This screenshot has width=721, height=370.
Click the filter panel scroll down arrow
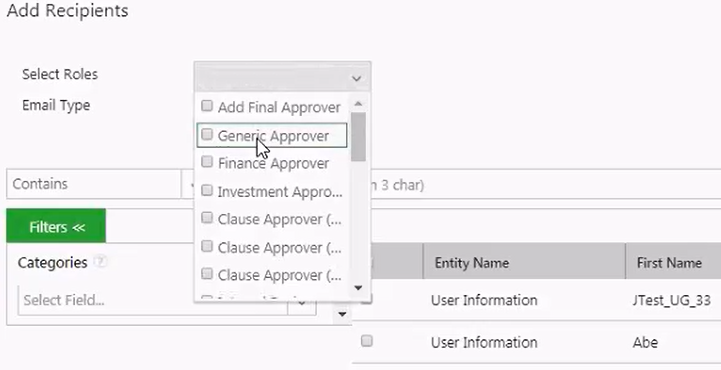342,314
